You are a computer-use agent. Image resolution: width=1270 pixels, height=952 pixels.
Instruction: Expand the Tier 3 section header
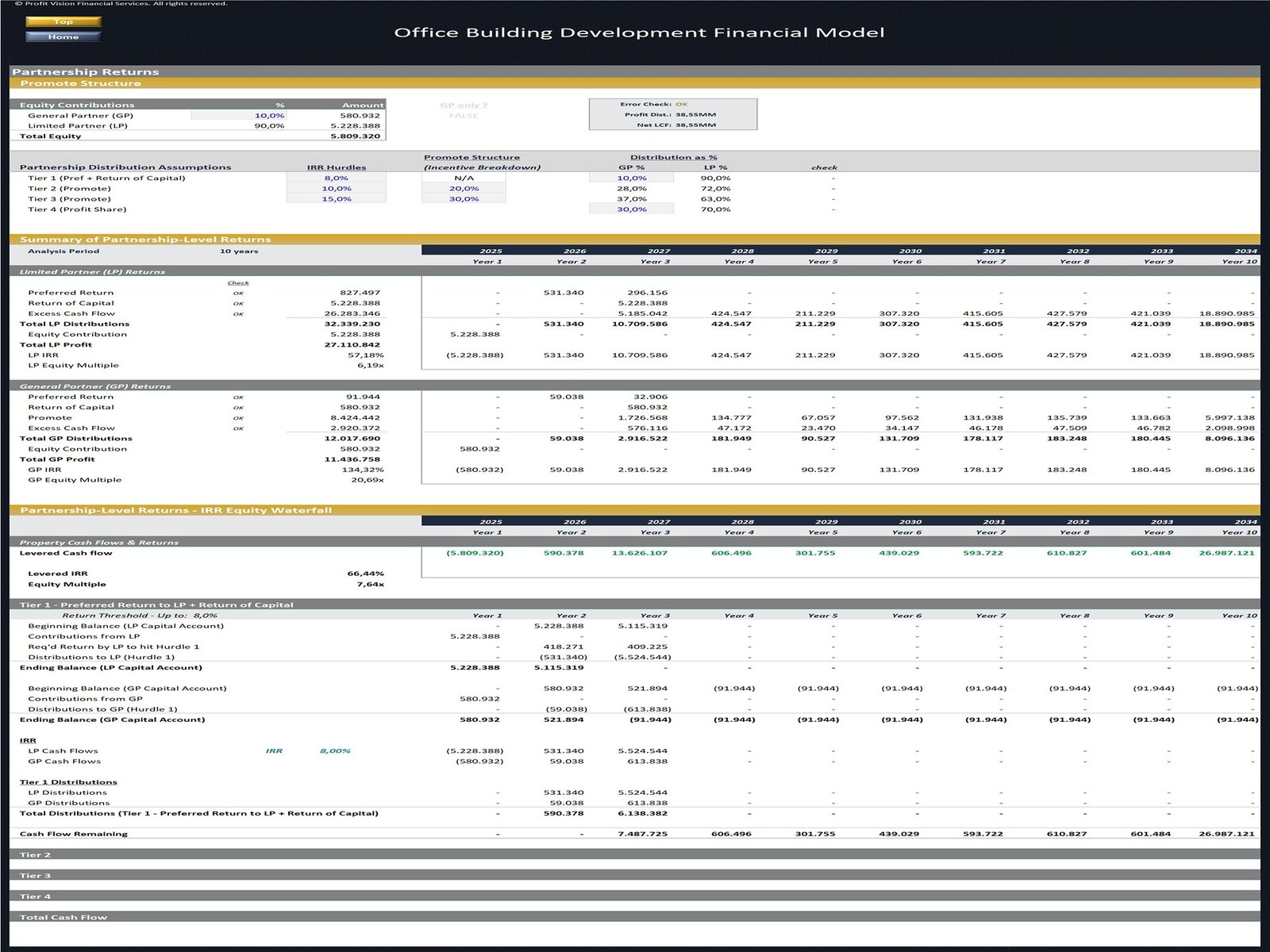coord(36,876)
